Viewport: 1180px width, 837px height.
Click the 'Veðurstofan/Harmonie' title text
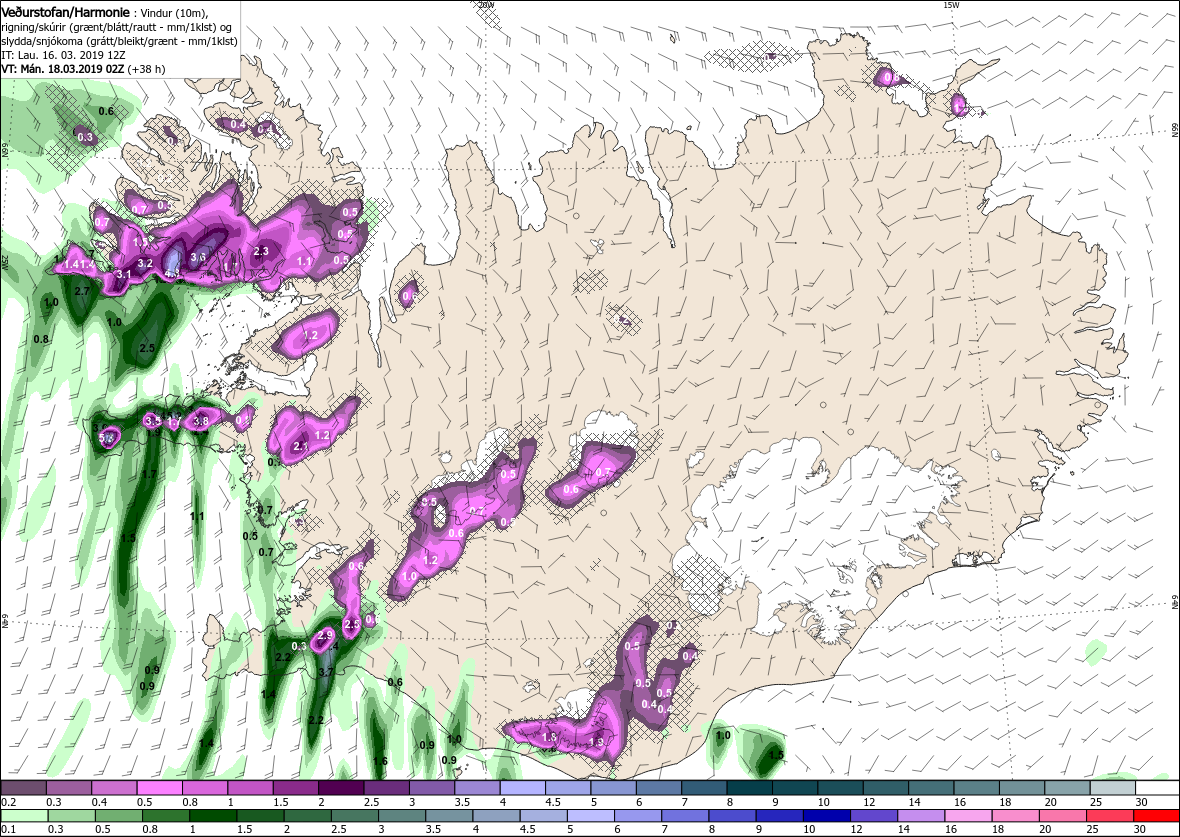[x=65, y=12]
